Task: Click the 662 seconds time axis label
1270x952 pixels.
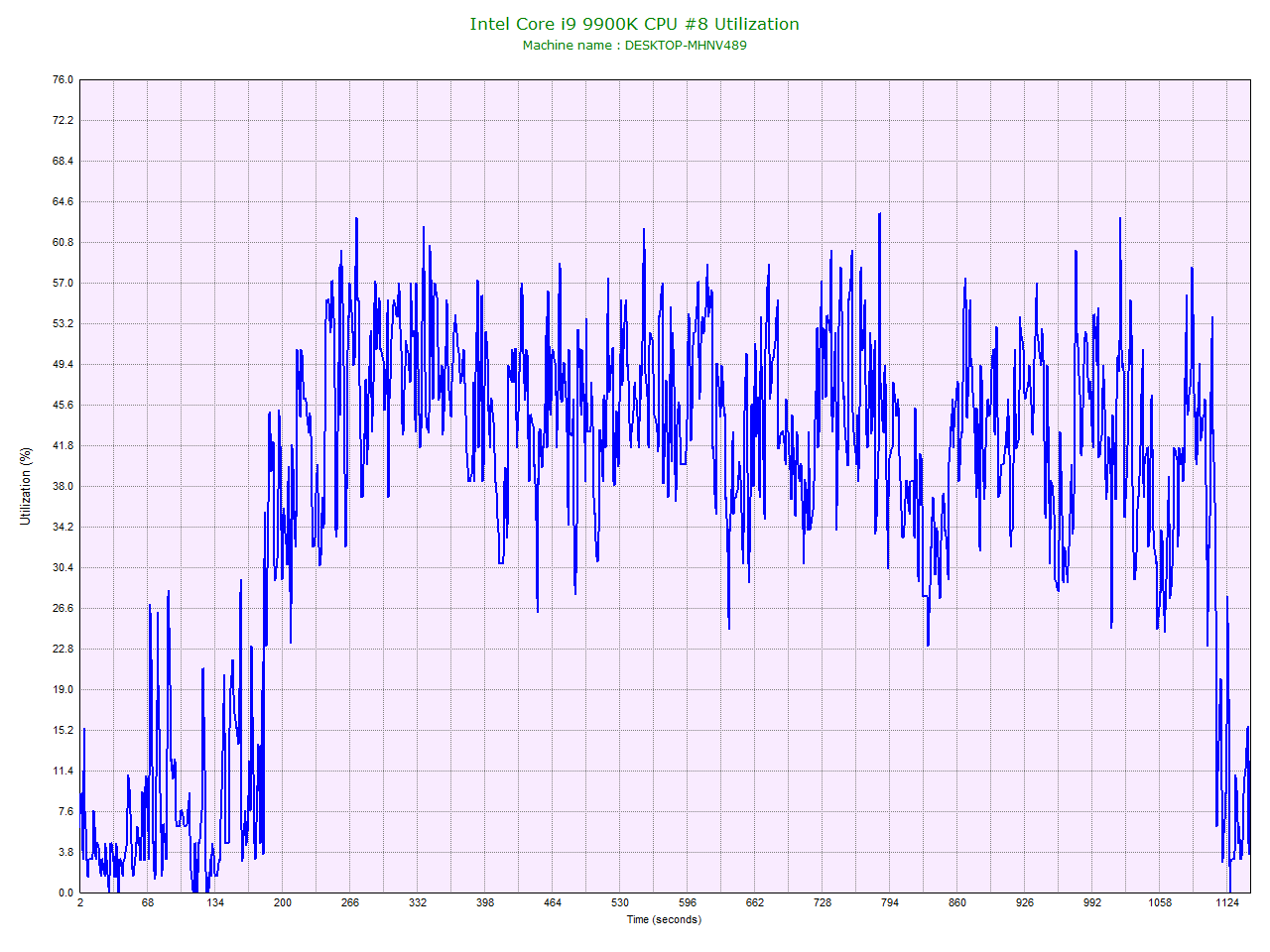Action: [755, 902]
